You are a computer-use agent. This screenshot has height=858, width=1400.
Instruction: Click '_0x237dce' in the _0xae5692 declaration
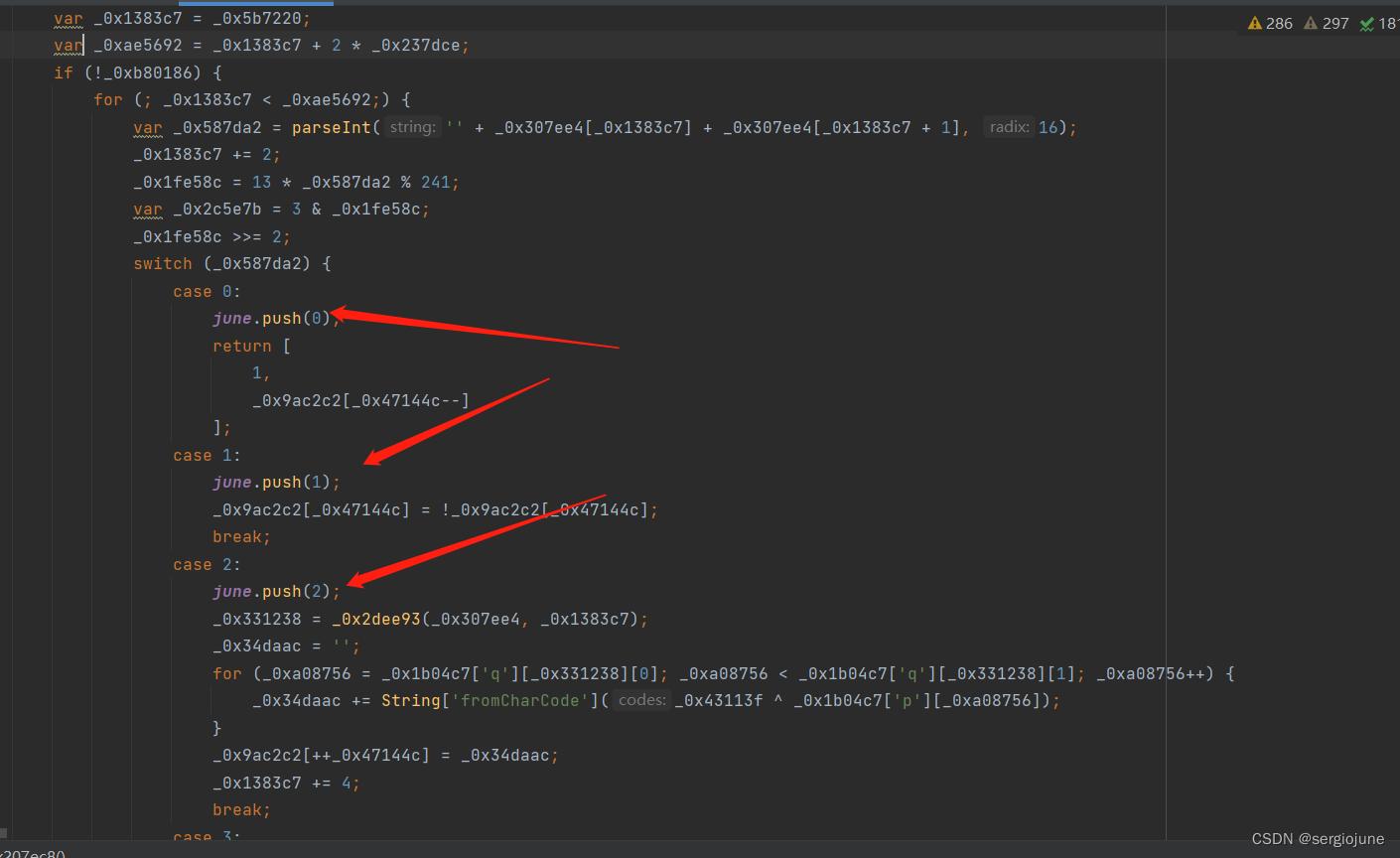416,46
